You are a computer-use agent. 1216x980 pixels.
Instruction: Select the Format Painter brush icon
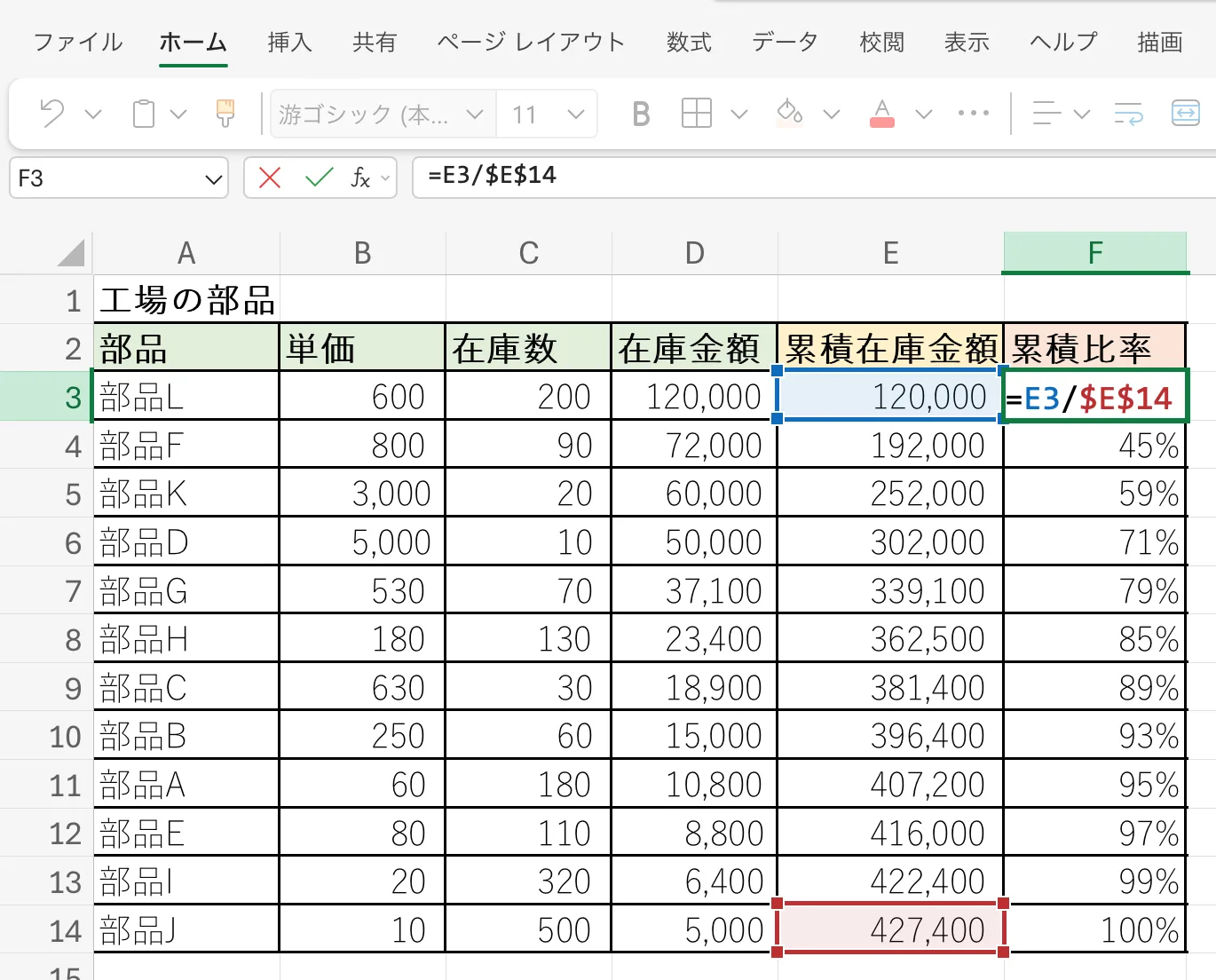point(225,114)
